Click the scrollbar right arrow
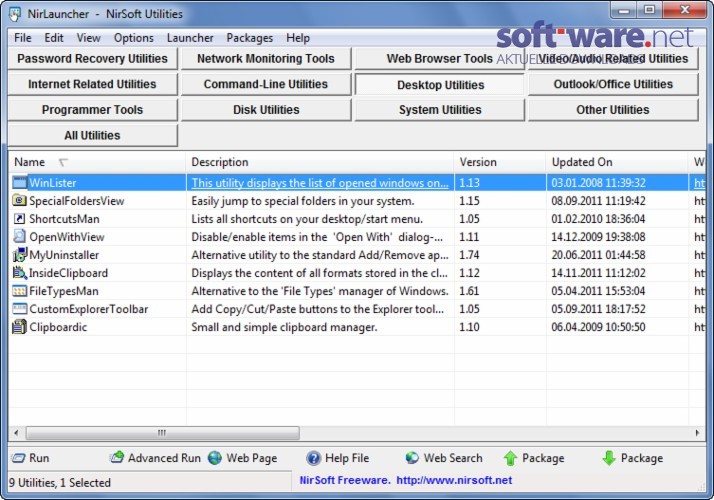This screenshot has width=714, height=500. coord(697,433)
